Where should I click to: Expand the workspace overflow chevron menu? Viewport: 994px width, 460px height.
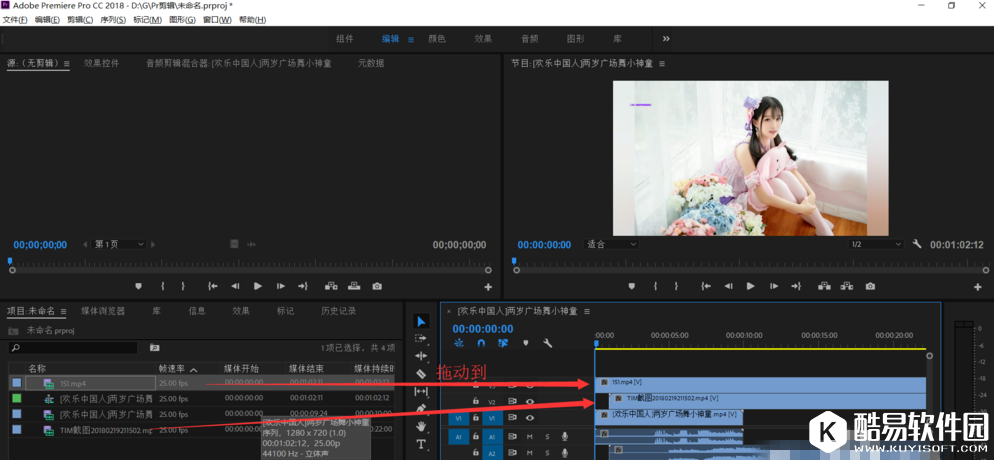666,39
